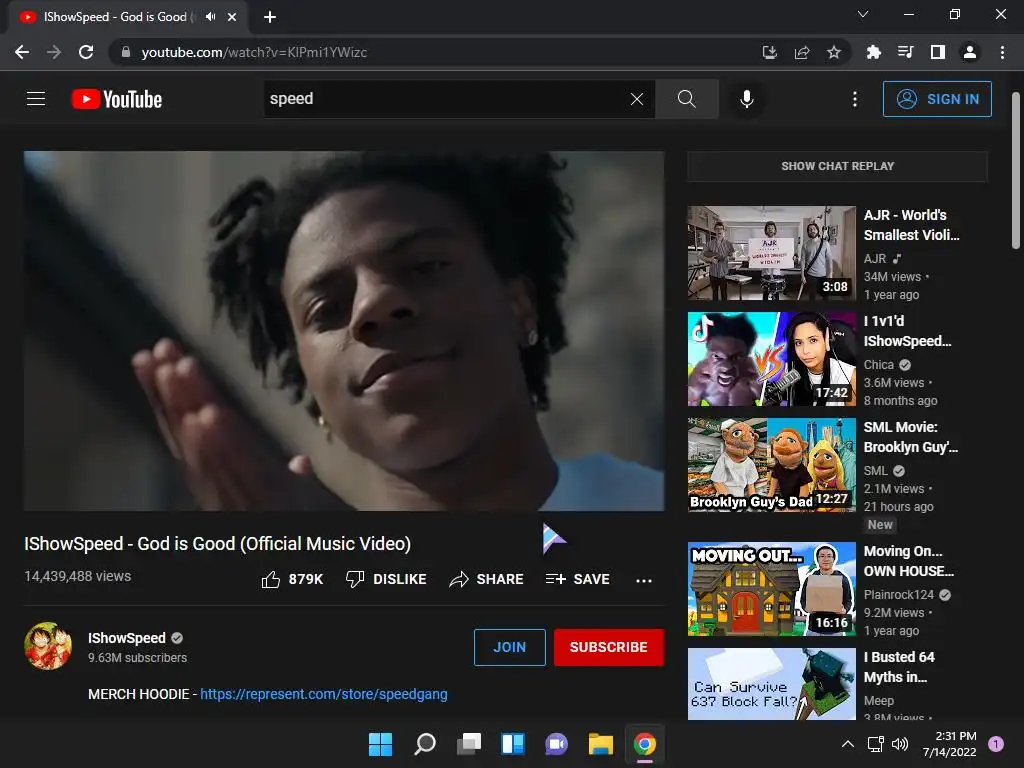Screen dimensions: 1024x768
Task: Open SML Movie Brooklyn Guy thumbnail
Action: pos(771,464)
